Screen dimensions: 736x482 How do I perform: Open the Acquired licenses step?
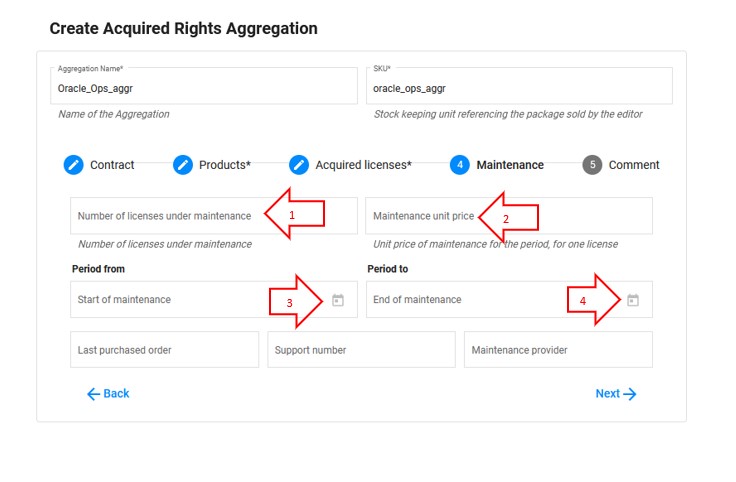pos(363,165)
